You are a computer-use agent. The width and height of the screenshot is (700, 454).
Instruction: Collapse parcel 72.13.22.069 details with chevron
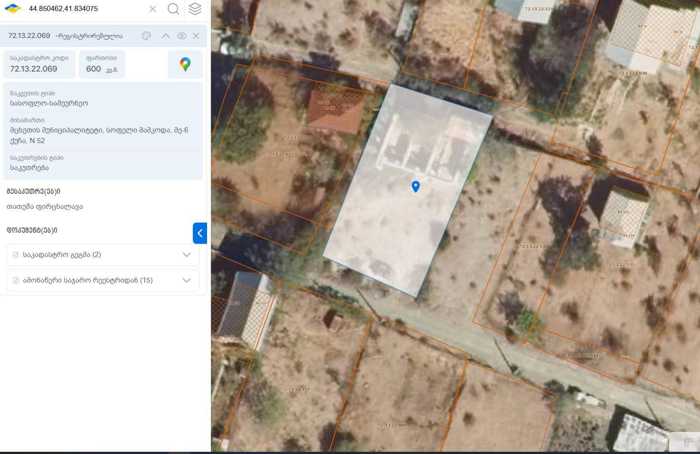(166, 36)
